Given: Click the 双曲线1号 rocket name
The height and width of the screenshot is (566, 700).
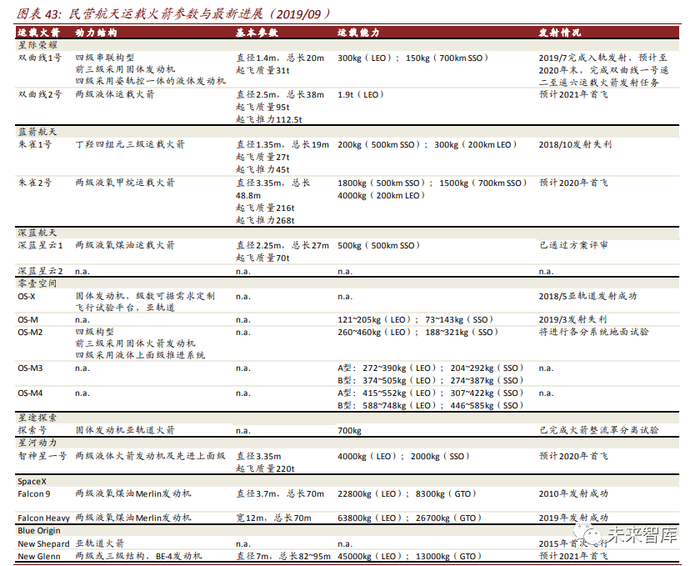Looking at the screenshot, I should 39,58.
